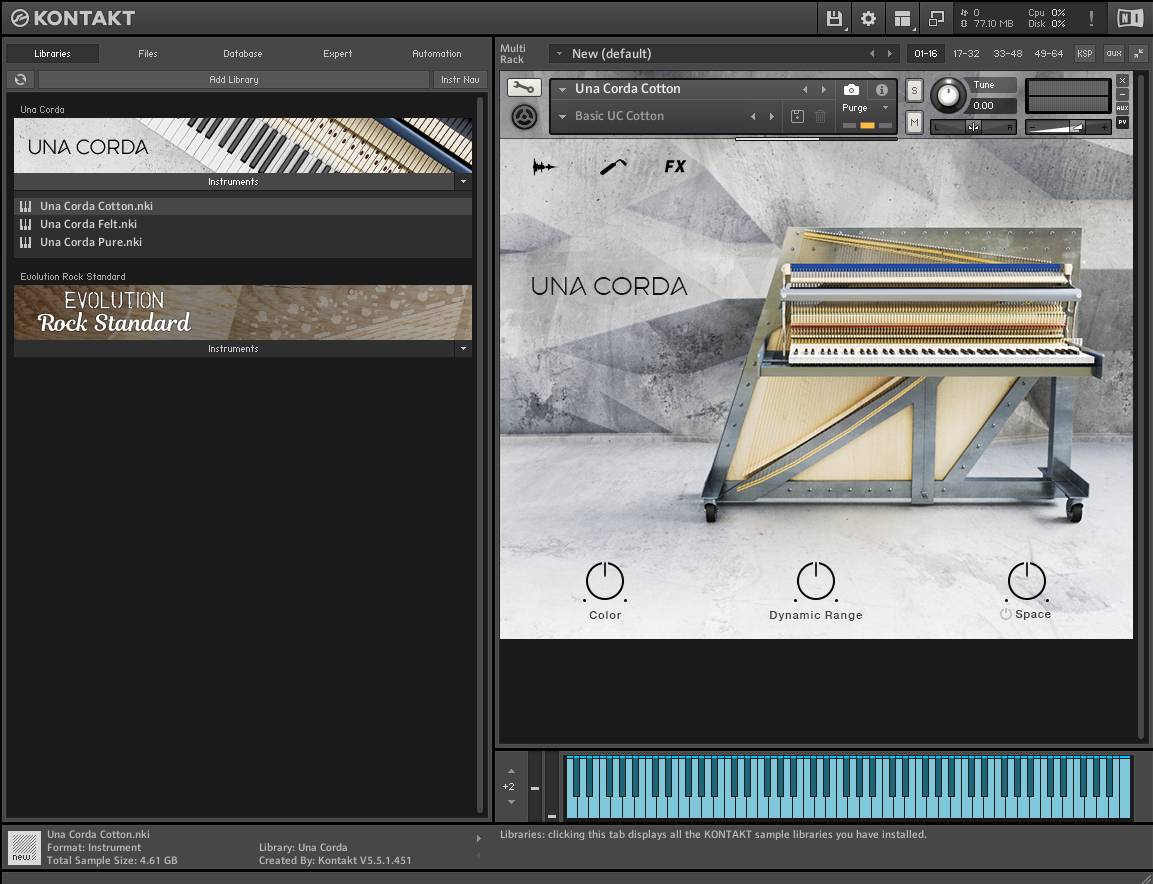Open the Basic UC Cotton snapshot dropdown
Screen dimensions: 1153x884
(x=563, y=116)
